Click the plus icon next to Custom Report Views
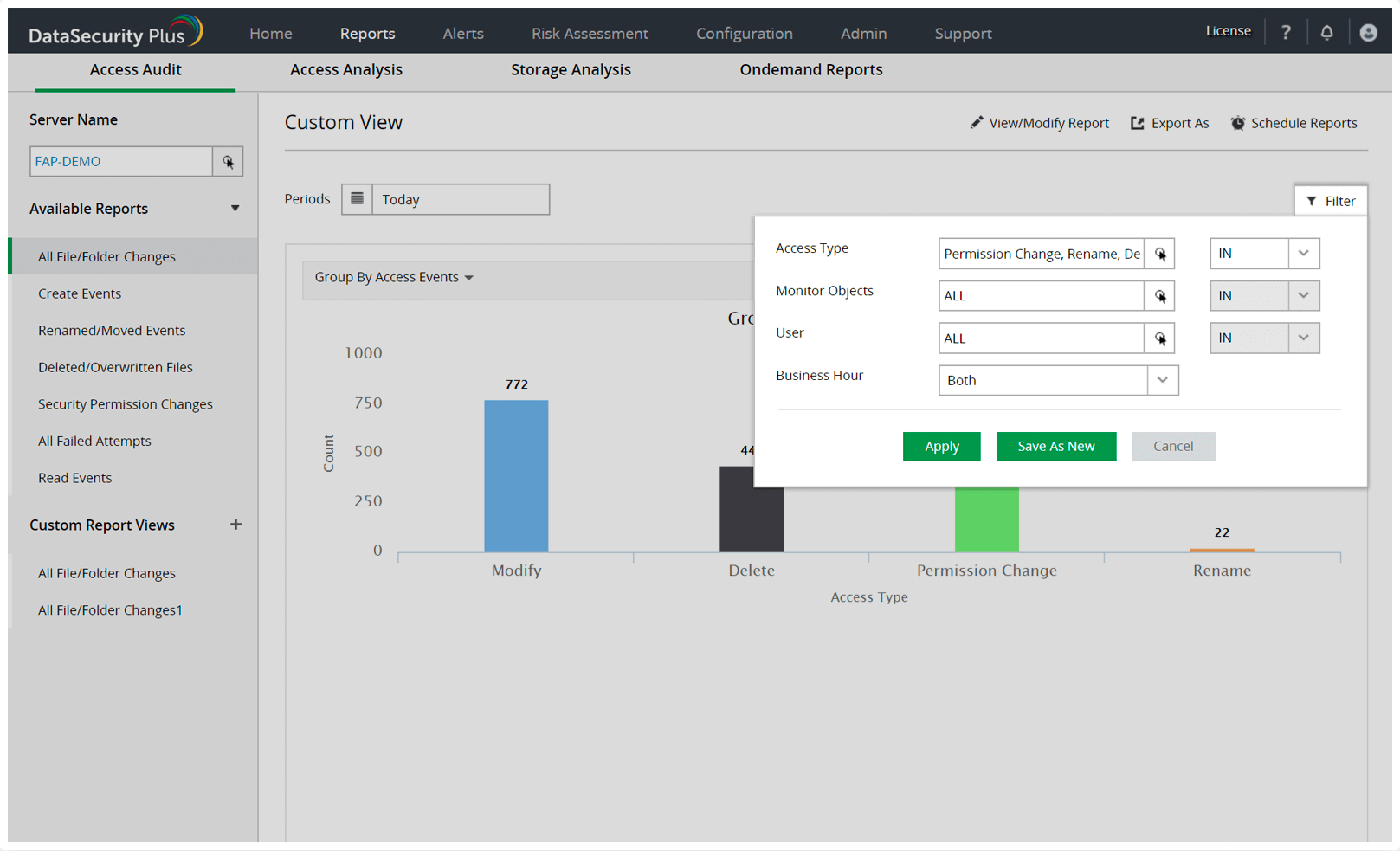 (235, 525)
